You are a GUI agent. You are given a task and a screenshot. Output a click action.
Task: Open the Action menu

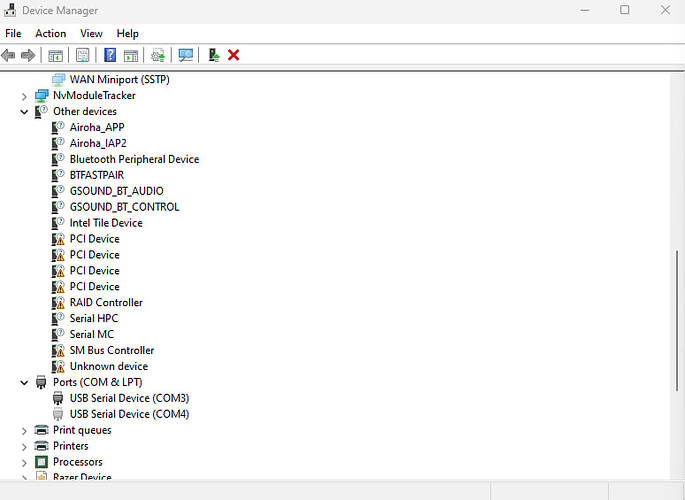[x=51, y=33]
